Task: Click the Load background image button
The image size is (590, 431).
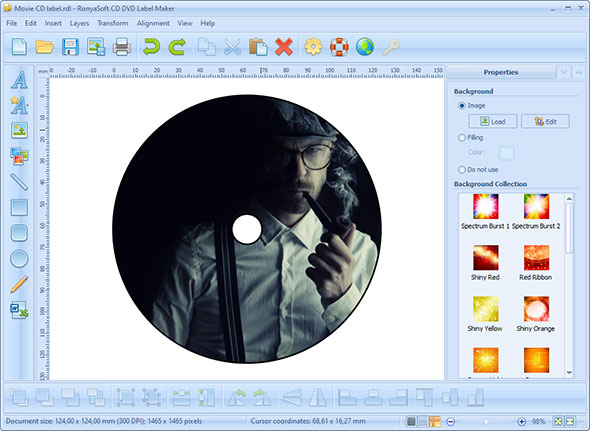Action: (493, 122)
